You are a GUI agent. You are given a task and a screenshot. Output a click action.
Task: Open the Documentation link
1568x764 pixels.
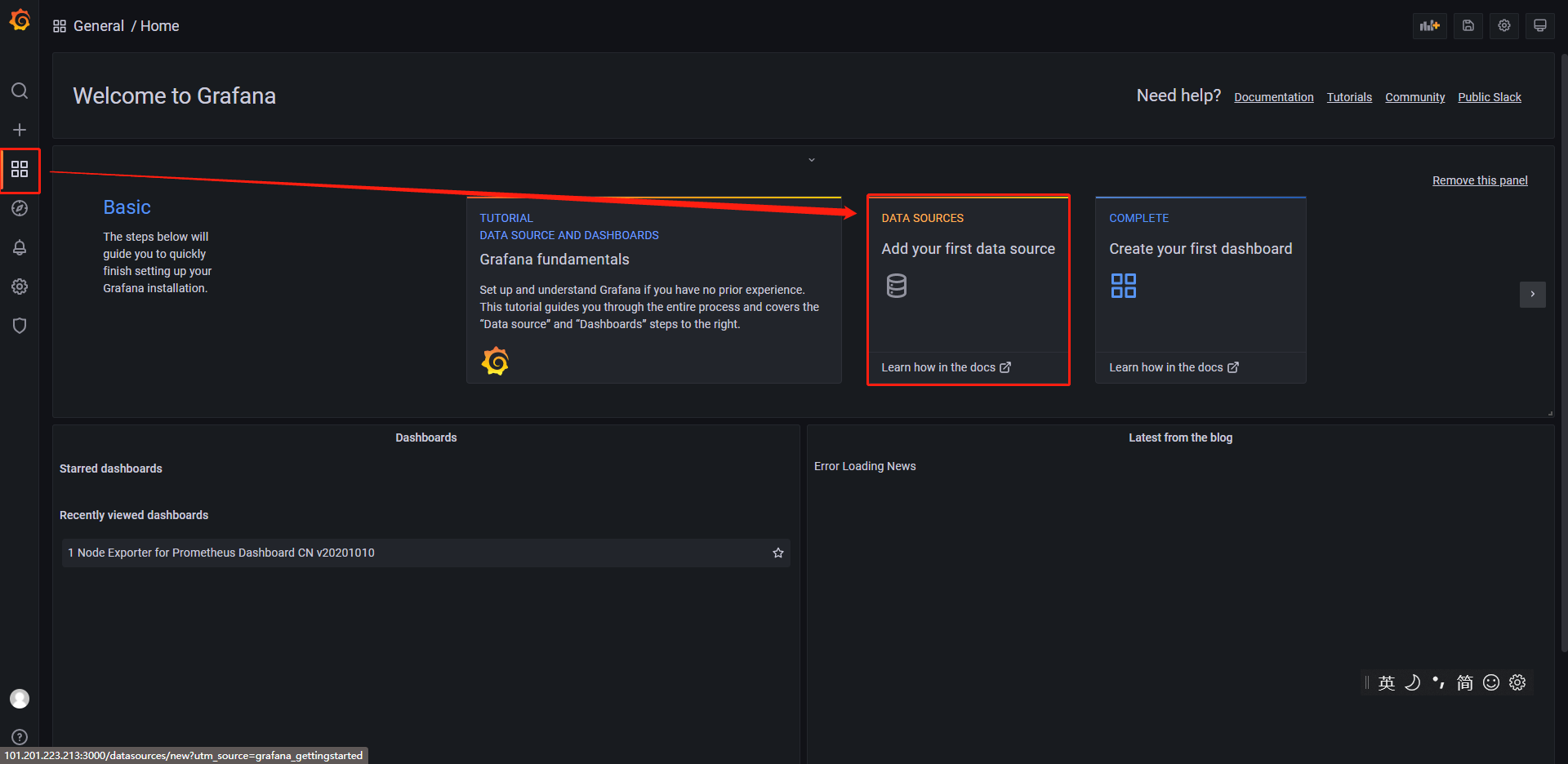[1274, 97]
